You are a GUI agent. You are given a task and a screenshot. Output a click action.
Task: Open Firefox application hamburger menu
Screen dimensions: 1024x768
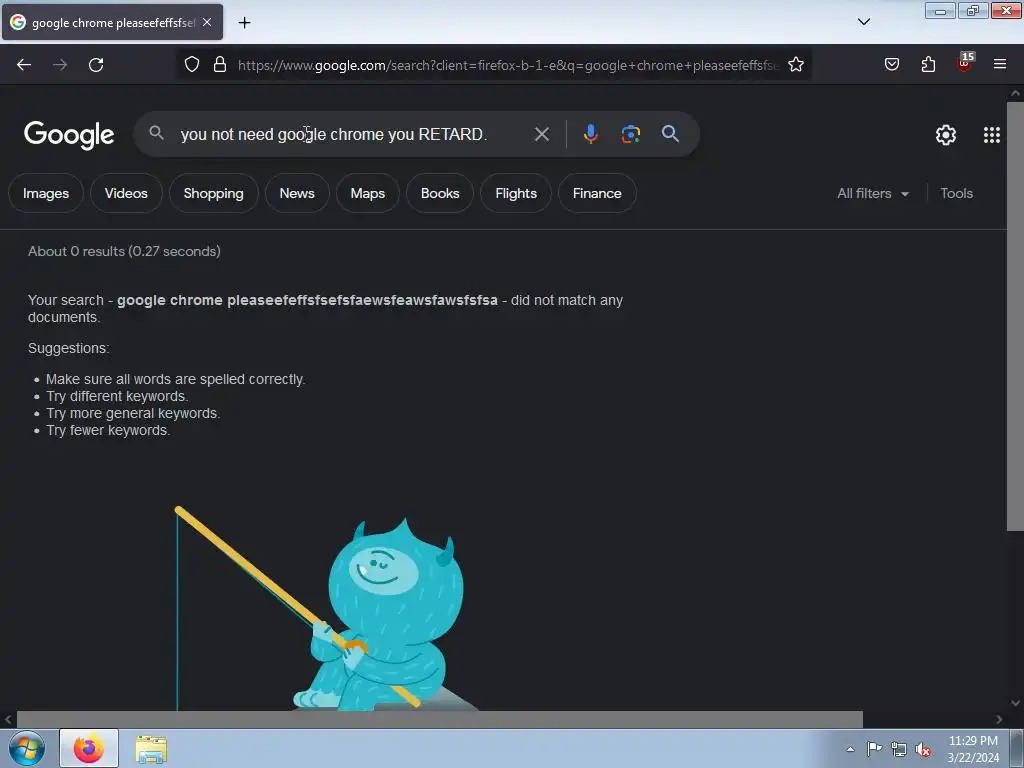tap(1000, 64)
